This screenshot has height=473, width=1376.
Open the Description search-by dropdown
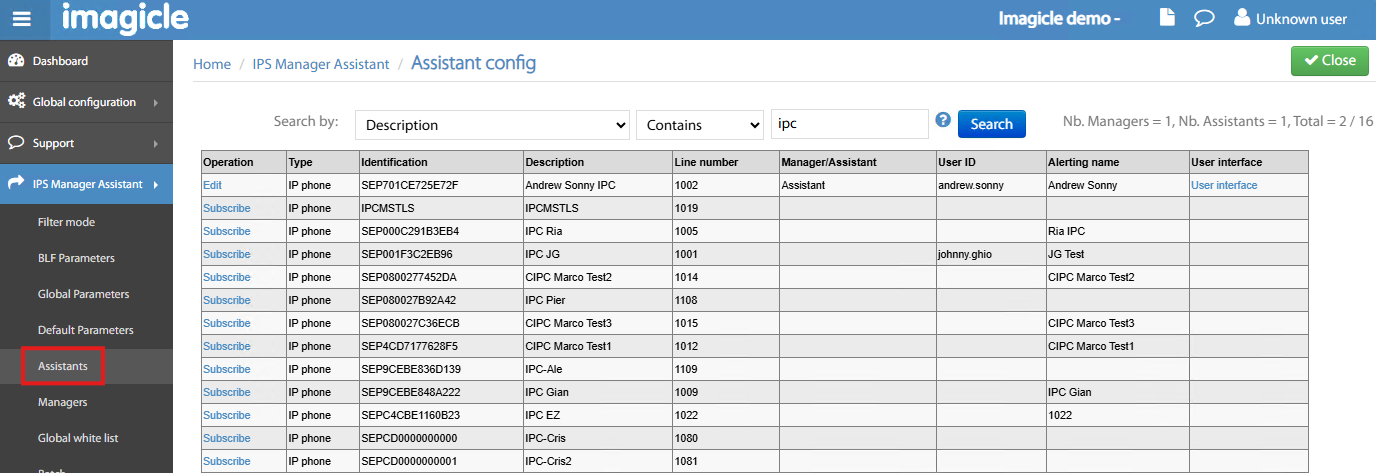pyautogui.click(x=492, y=125)
